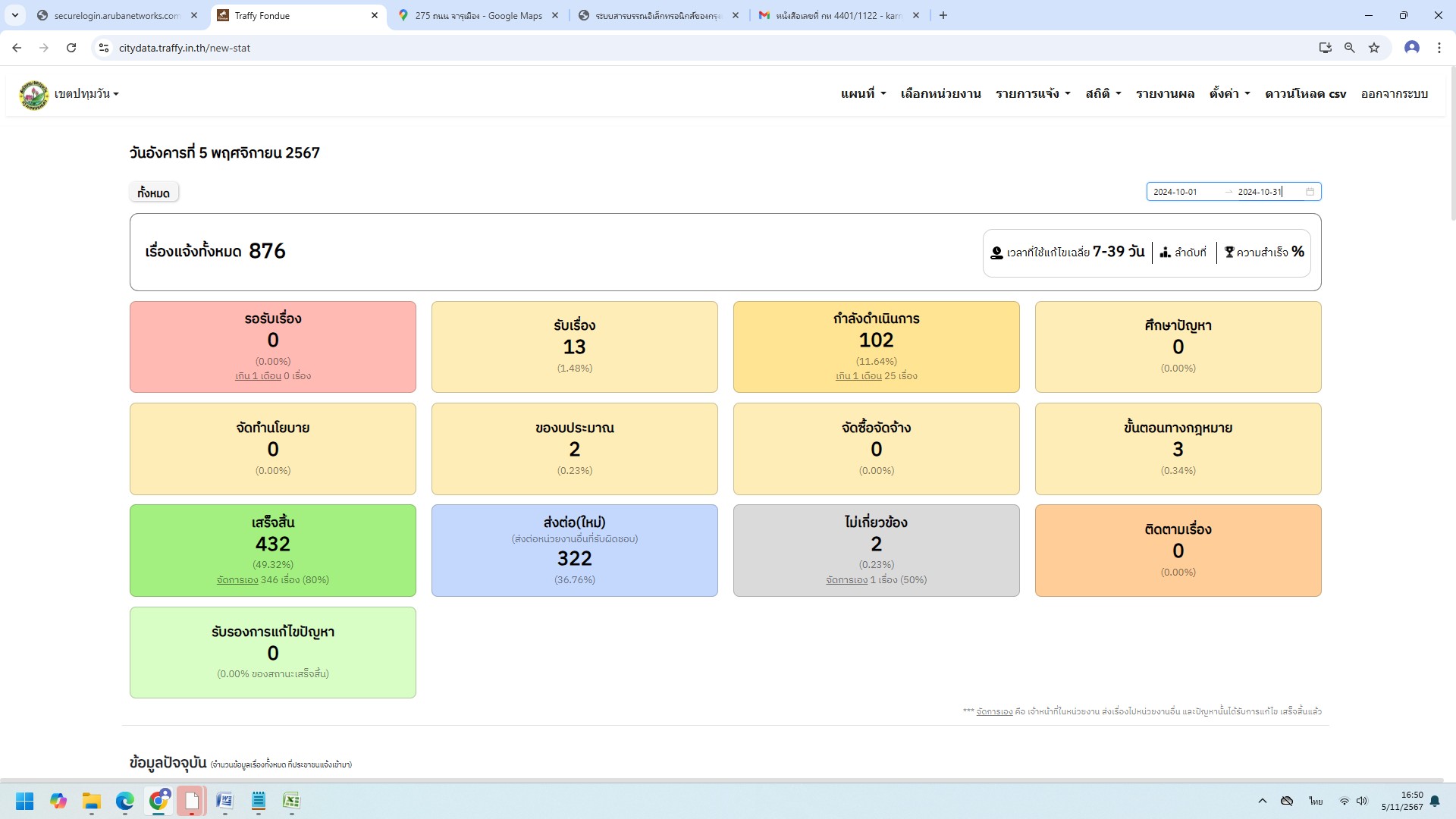1456x819 pixels.
Task: Click the site information icon beside URL
Action: [104, 48]
